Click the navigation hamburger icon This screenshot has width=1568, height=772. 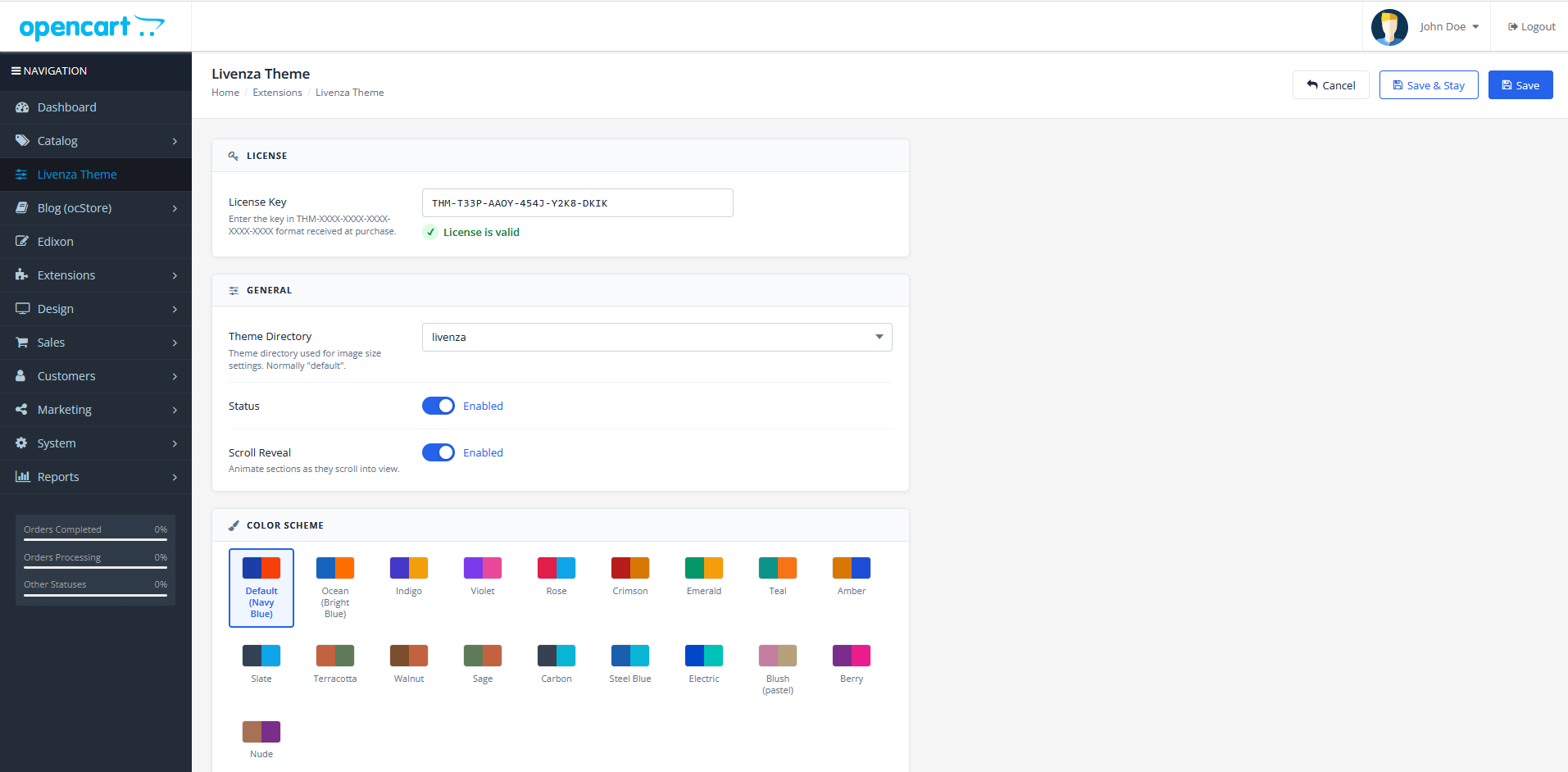(16, 71)
